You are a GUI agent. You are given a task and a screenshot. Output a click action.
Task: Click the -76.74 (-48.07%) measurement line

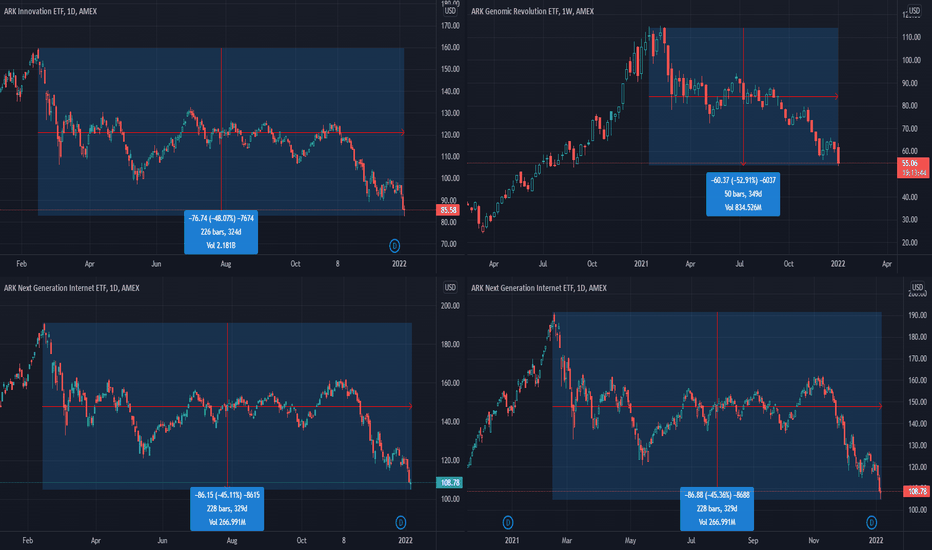pos(221,218)
